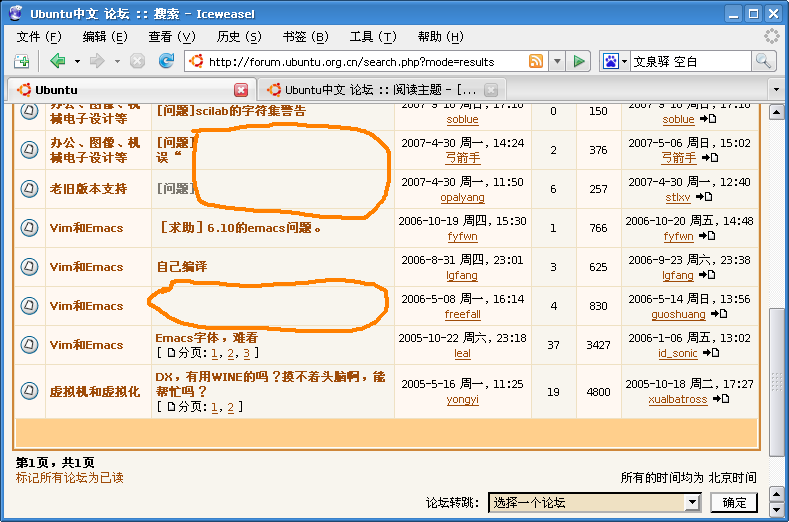Click the vertical scrollbar thumb
Screen dimensions: 789x522
coord(776,382)
